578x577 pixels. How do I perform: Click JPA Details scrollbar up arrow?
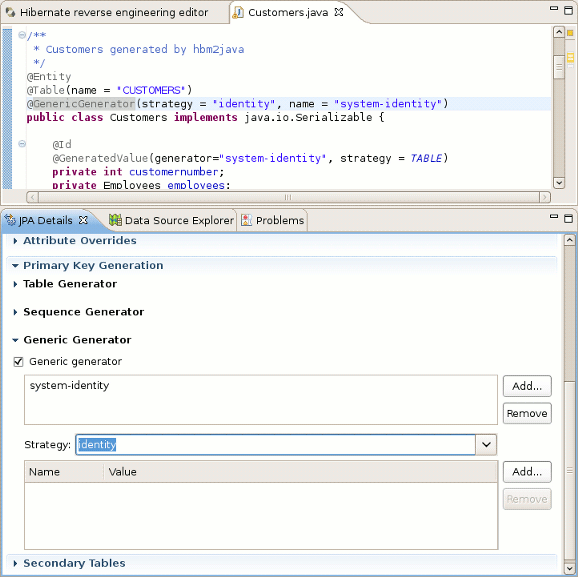(570, 240)
